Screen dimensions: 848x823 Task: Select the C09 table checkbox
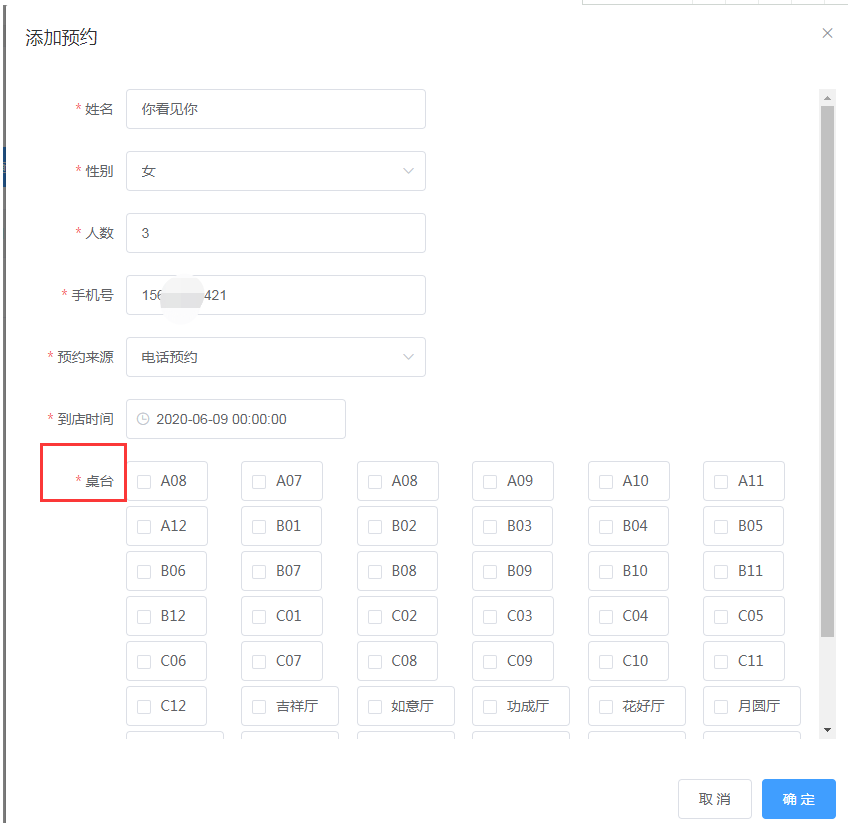pos(490,662)
